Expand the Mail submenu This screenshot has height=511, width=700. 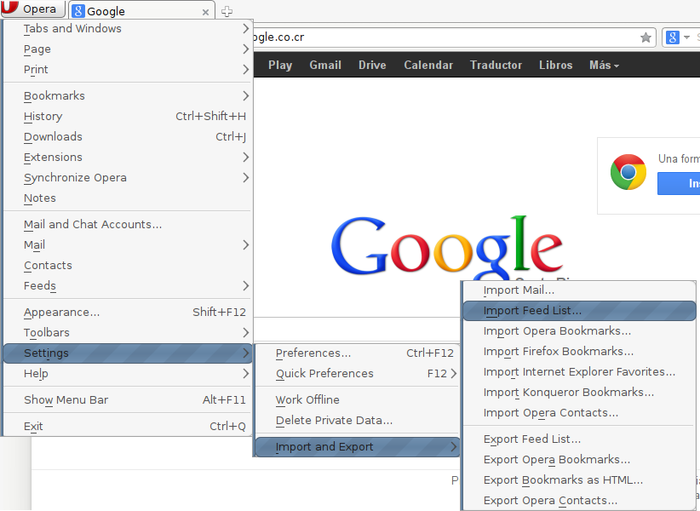[x=128, y=245]
